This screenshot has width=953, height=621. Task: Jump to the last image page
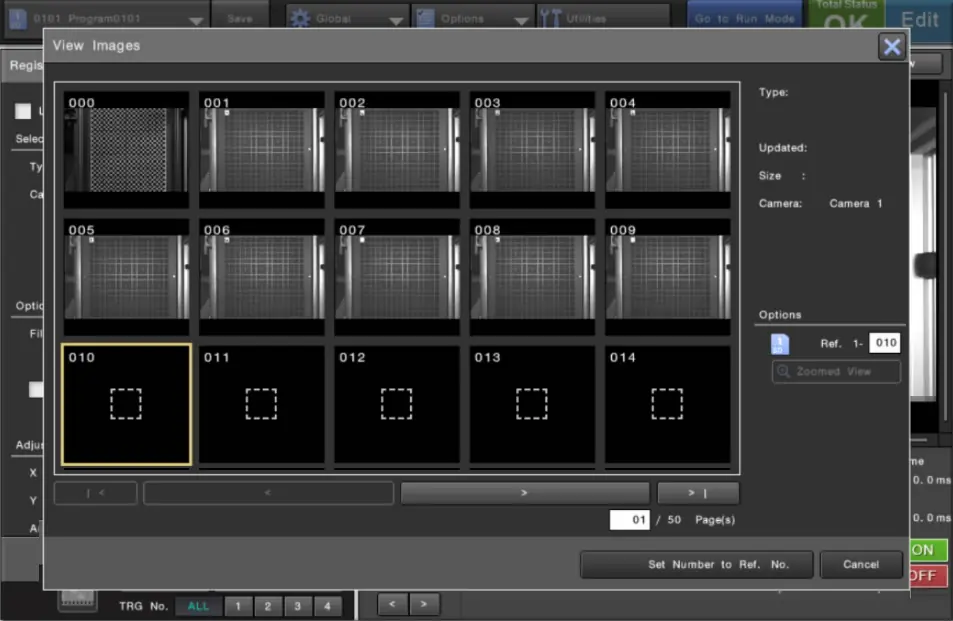point(697,493)
